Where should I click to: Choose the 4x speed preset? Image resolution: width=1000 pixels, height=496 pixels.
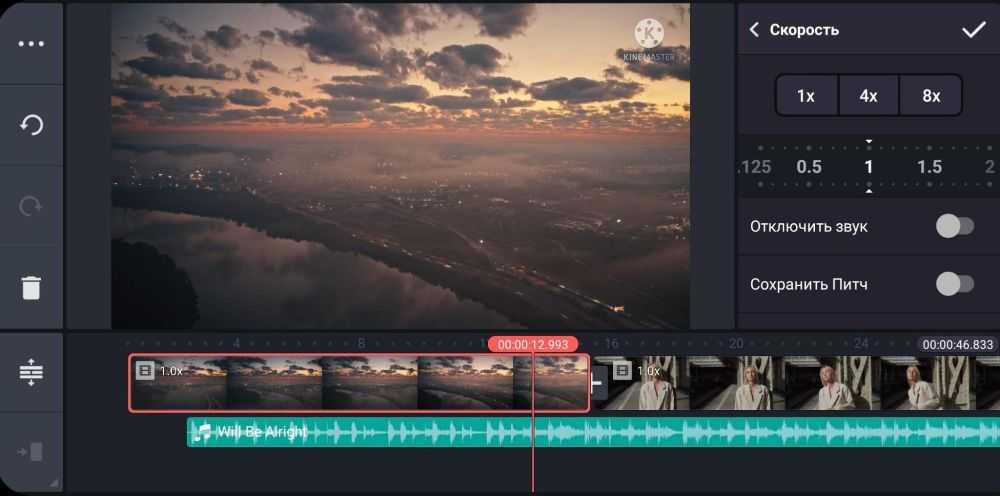(868, 96)
